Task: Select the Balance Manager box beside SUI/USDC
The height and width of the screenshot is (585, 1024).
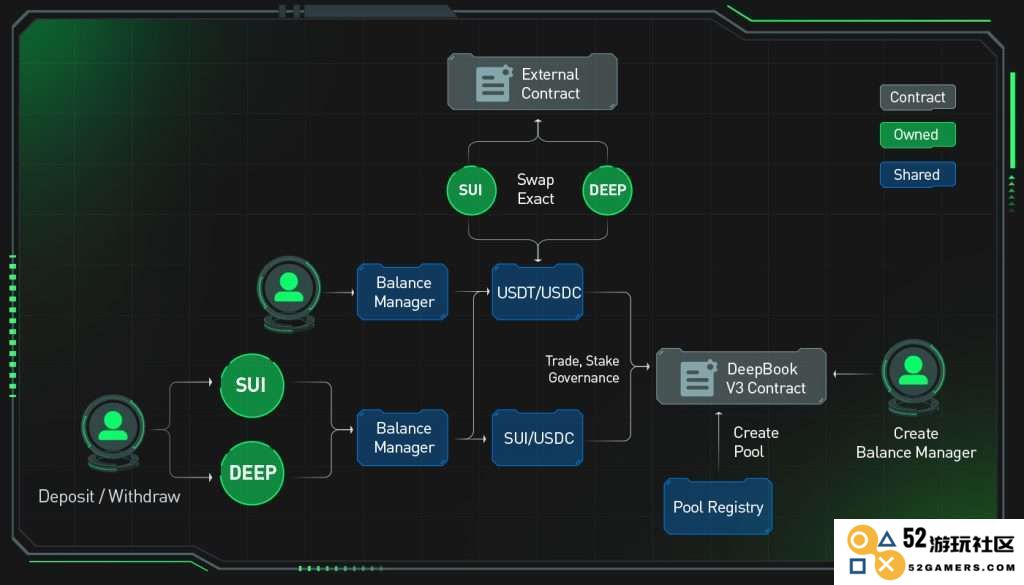Action: [x=403, y=437]
